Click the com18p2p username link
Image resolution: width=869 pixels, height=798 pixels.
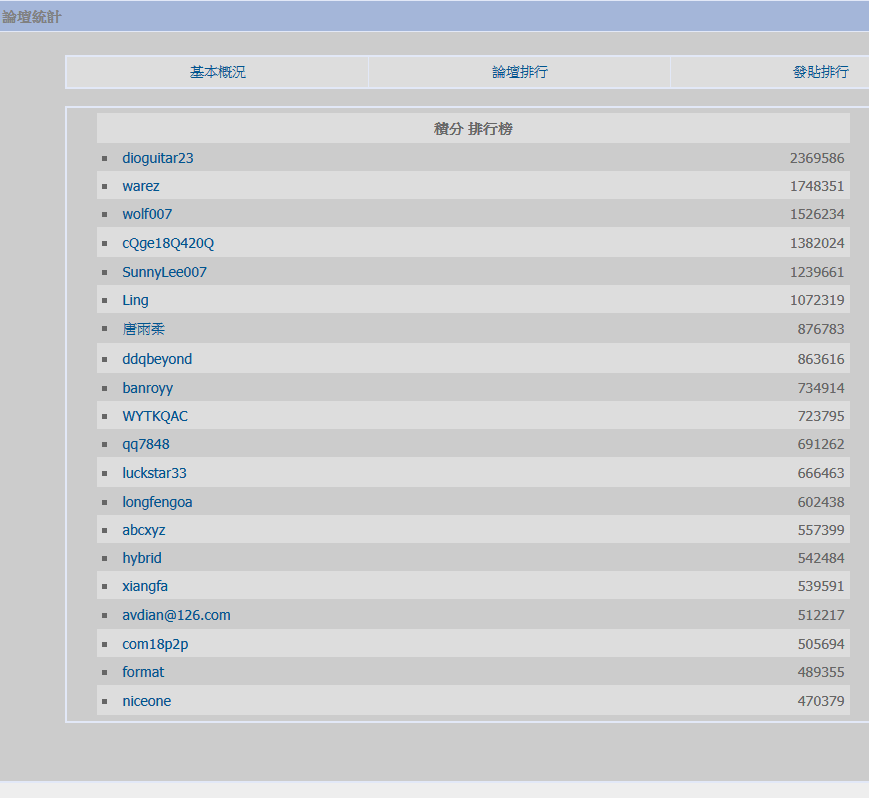(155, 644)
